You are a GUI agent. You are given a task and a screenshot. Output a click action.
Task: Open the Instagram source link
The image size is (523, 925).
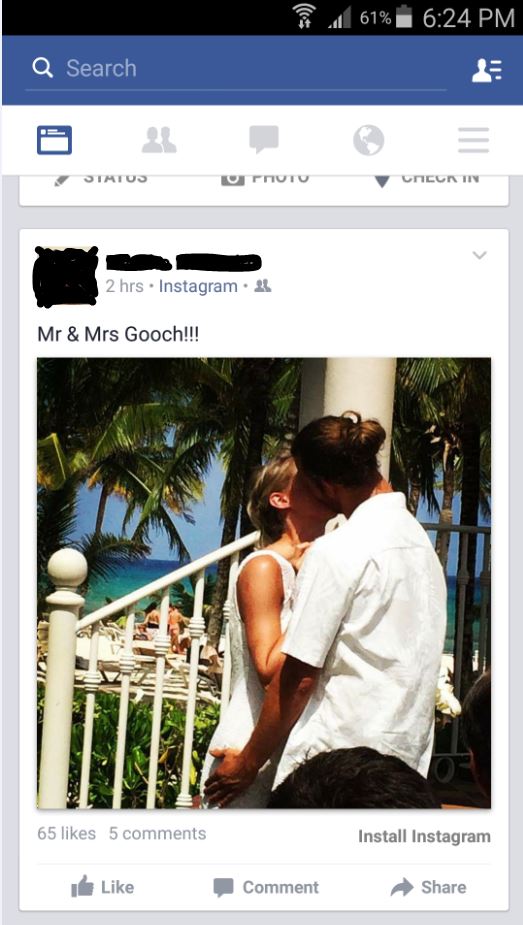click(x=198, y=287)
